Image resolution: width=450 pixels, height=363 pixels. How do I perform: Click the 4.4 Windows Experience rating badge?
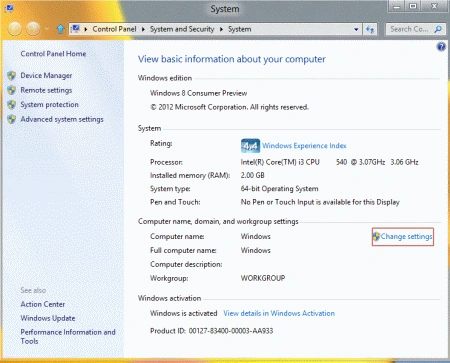click(x=250, y=146)
